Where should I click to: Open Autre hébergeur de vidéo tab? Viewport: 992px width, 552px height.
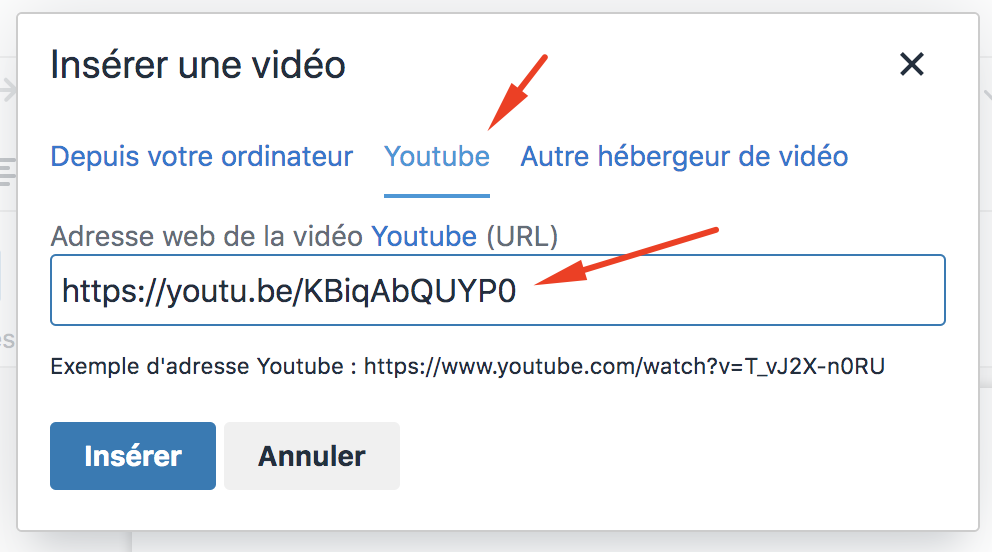[x=684, y=156]
